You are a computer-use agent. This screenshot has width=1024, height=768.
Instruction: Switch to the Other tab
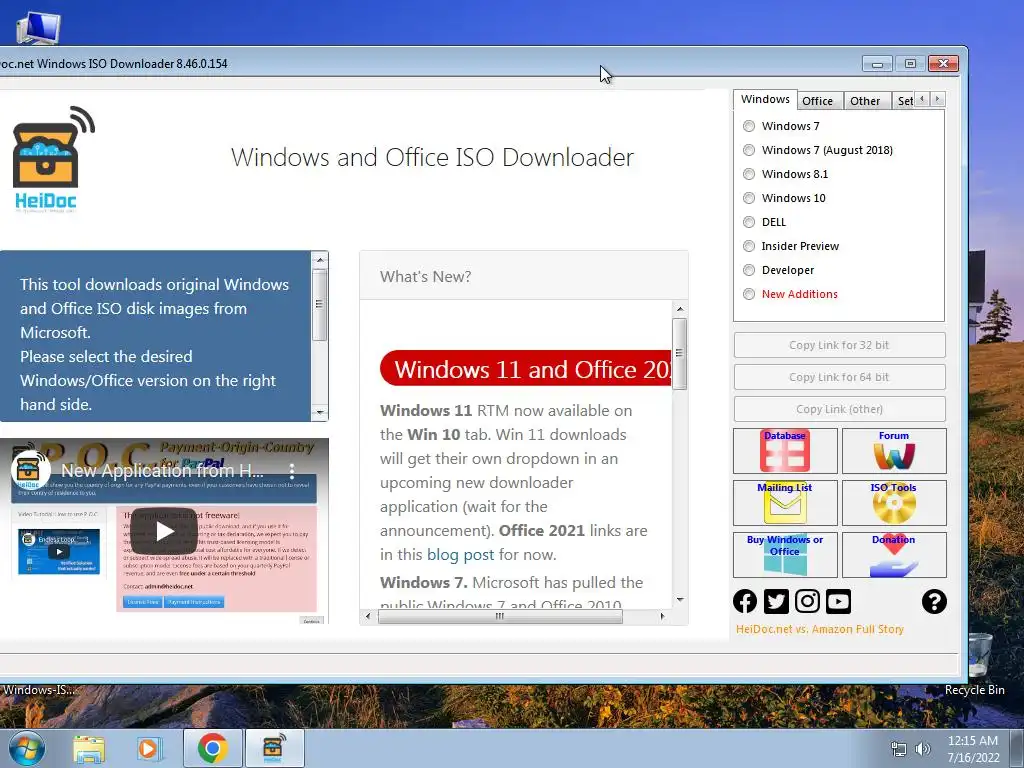pyautogui.click(x=865, y=101)
